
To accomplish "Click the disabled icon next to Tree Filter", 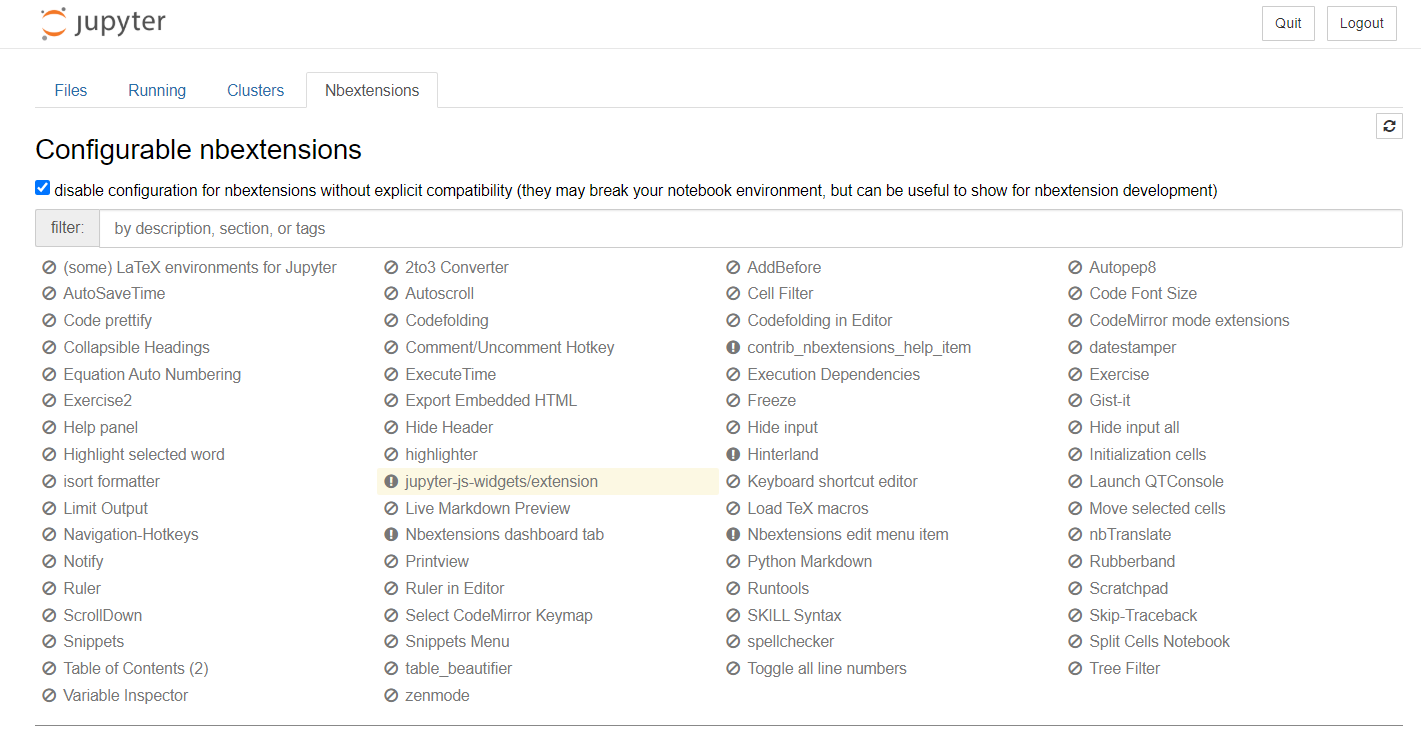I will pos(1075,669).
